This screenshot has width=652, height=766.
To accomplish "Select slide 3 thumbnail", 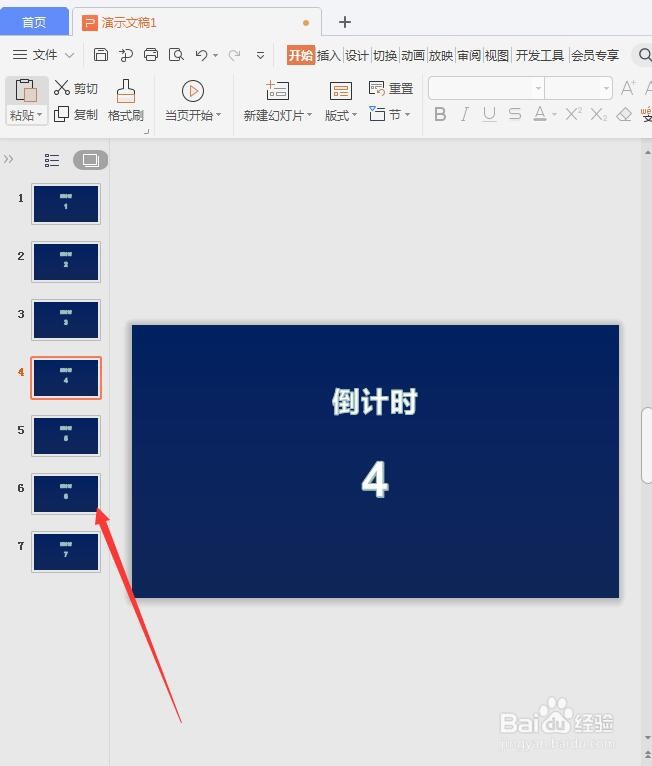I will click(66, 319).
